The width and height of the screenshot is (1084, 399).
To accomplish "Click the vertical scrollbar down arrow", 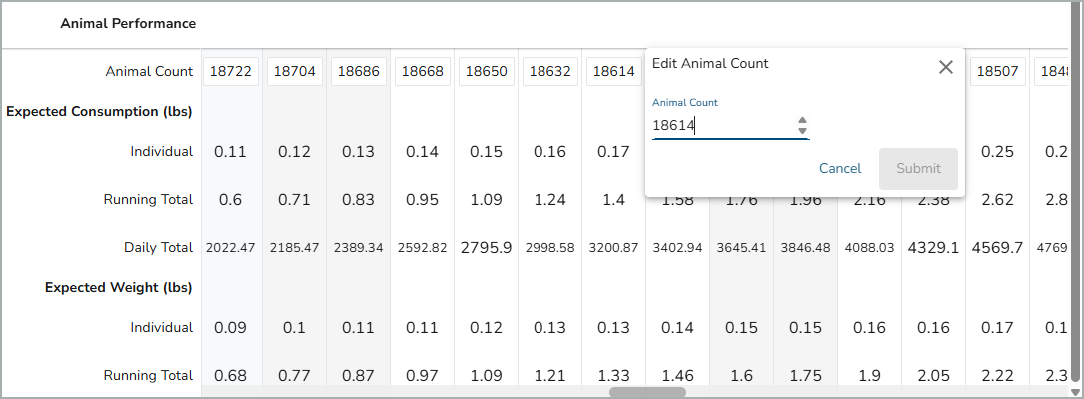I will pos(1076,392).
